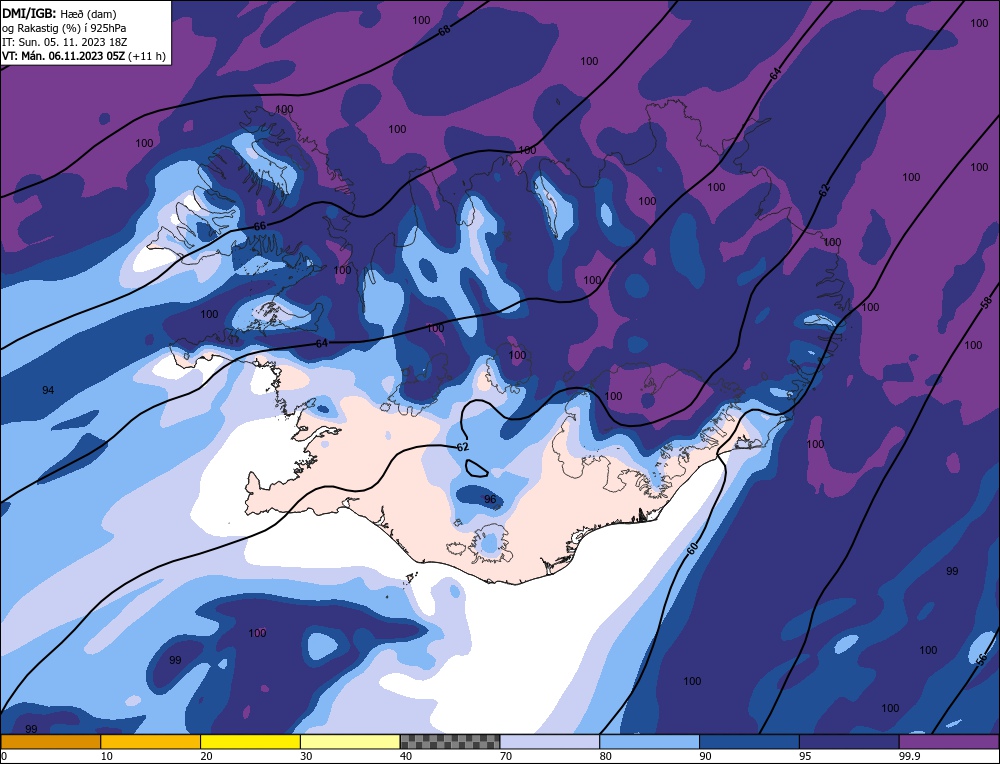Select the checkered 40–70 legend swatch
Image resolution: width=1000 pixels, height=764 pixels.
[x=450, y=741]
